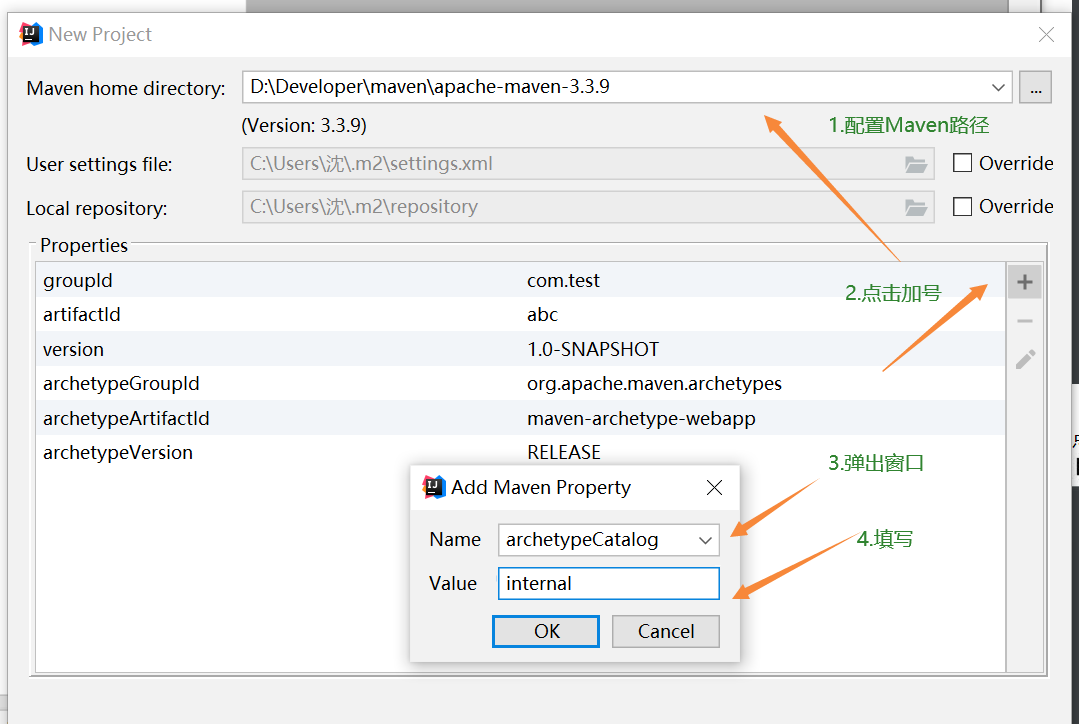Click the abc value cell
The height and width of the screenshot is (724, 1079).
542,315
